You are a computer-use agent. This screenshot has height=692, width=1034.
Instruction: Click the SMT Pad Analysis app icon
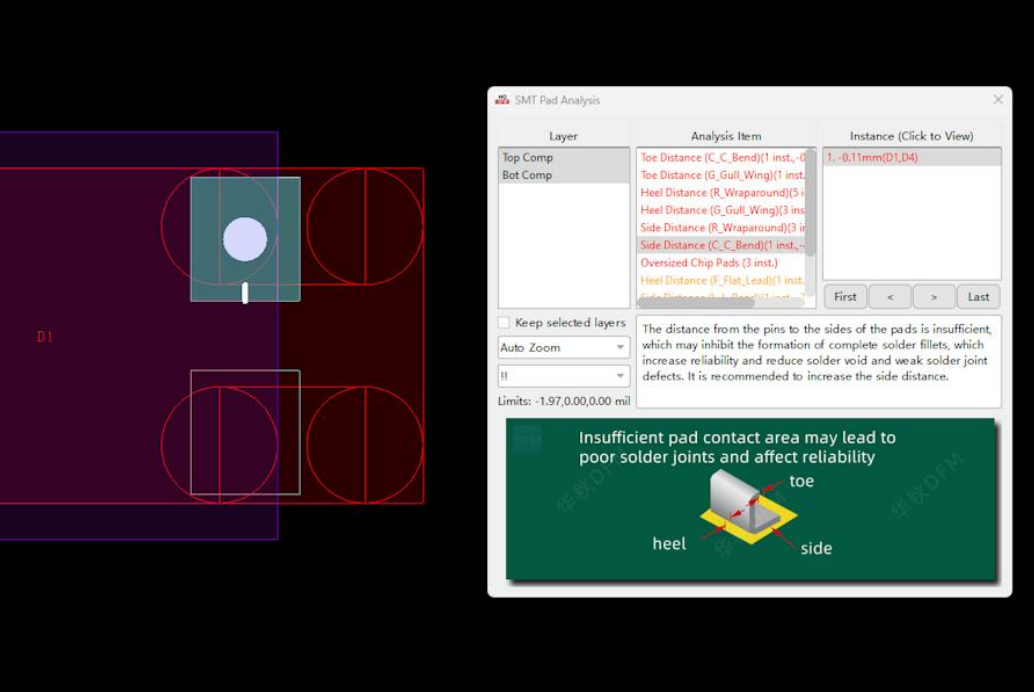(x=502, y=100)
